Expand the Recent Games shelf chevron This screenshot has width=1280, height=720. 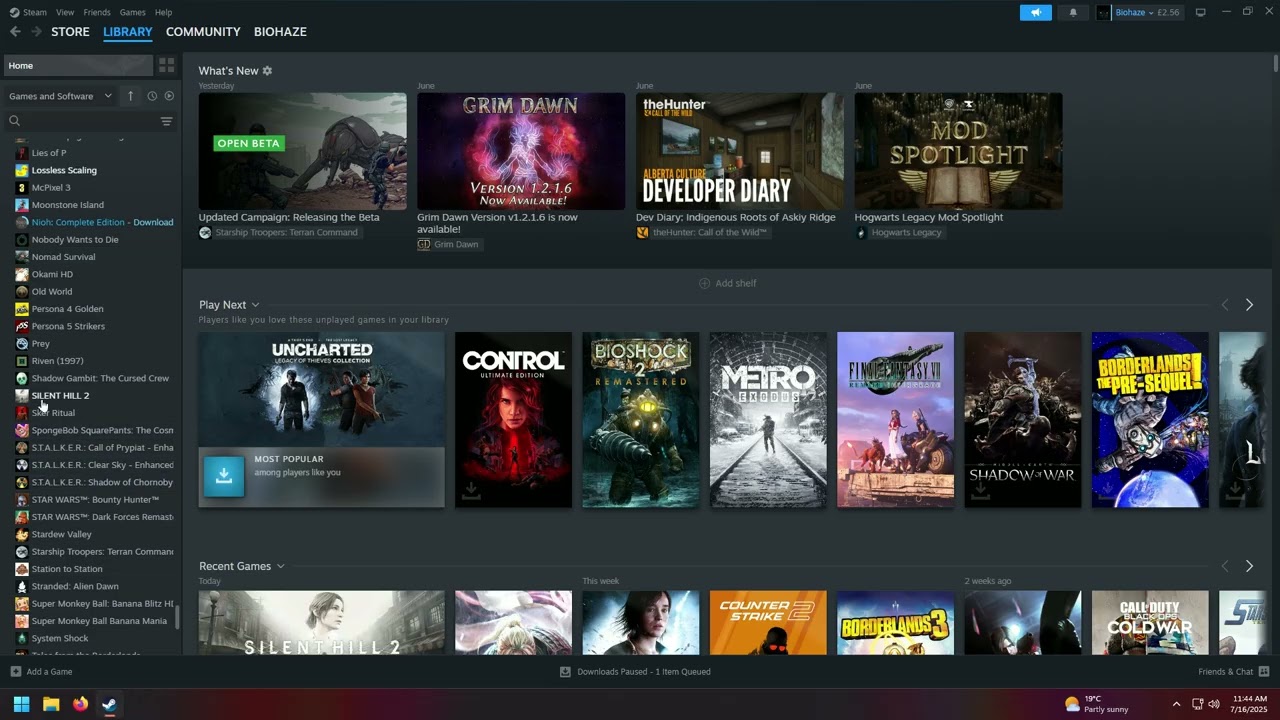click(x=280, y=565)
